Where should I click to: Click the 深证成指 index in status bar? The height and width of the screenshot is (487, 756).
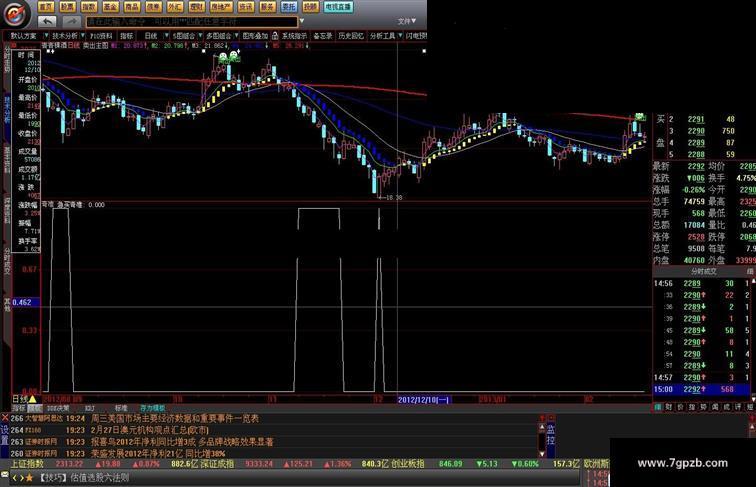click(217, 463)
